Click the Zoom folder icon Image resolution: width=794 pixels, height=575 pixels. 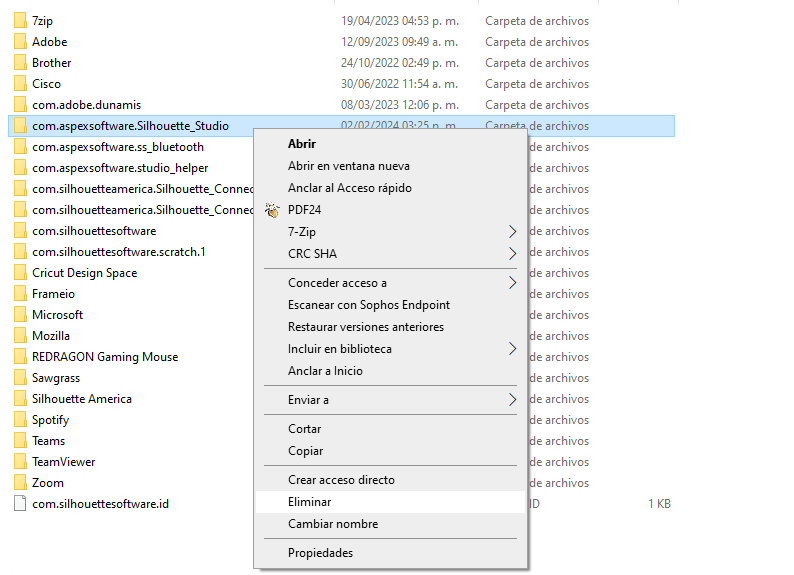pyautogui.click(x=19, y=483)
